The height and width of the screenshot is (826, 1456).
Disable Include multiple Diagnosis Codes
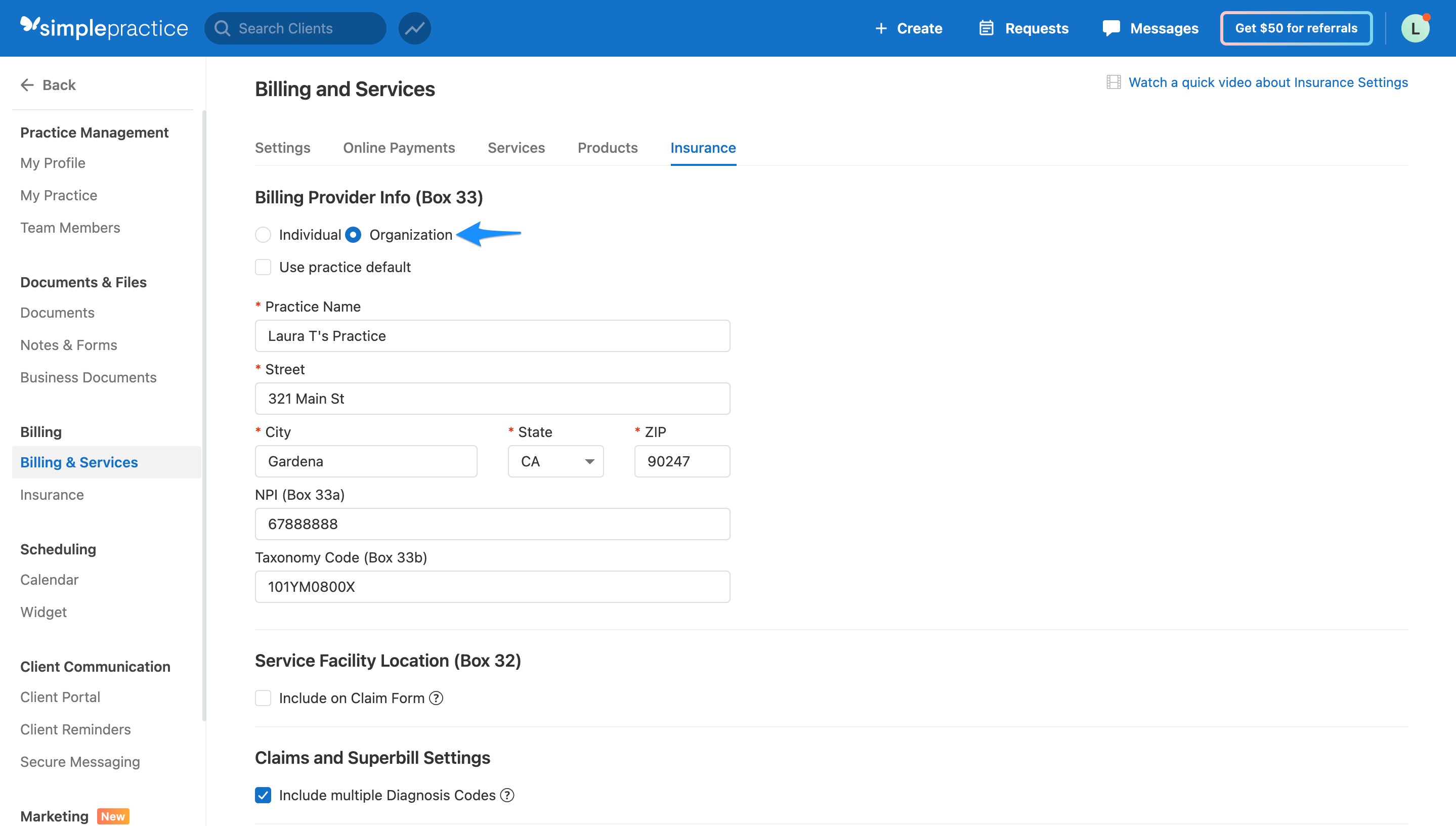tap(263, 795)
